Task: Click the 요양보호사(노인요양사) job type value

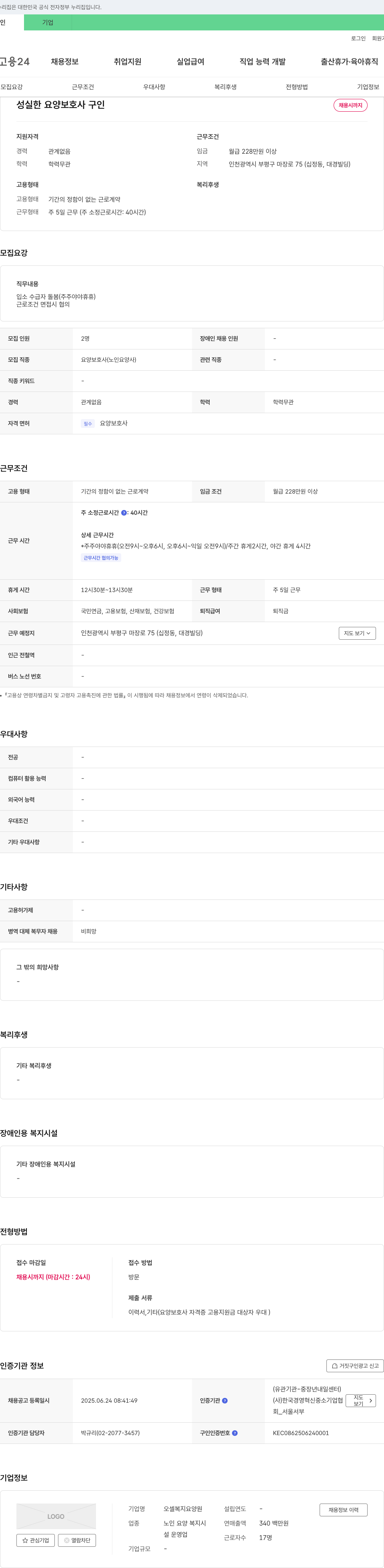Action: click(108, 360)
